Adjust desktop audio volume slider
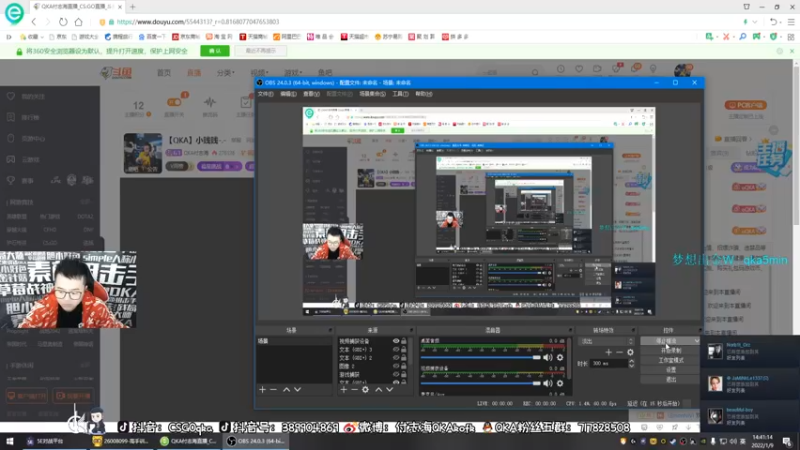Image resolution: width=800 pixels, height=450 pixels. tap(480, 358)
